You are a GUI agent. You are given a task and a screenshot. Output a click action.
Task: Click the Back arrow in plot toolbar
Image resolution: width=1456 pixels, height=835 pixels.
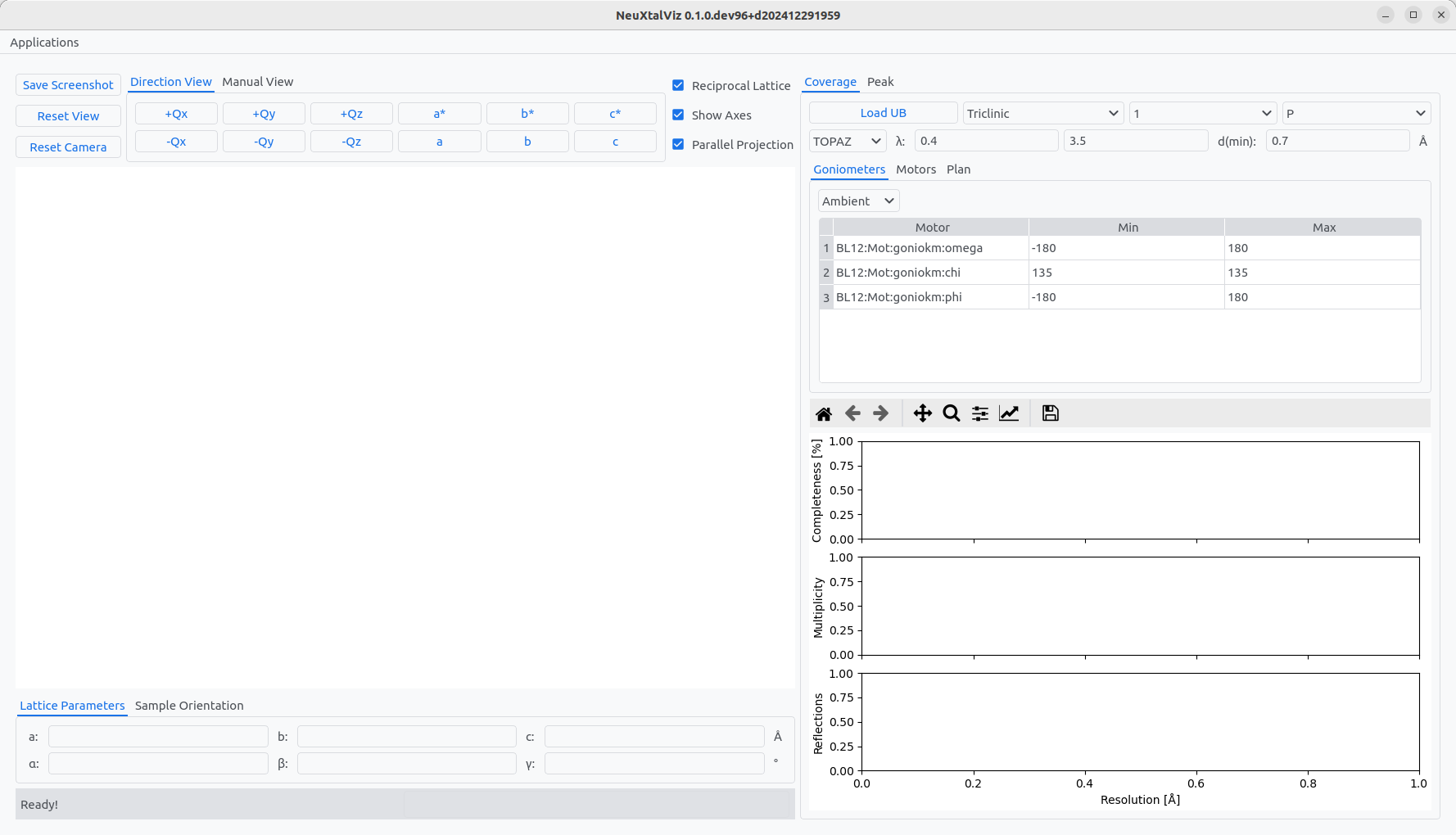click(852, 413)
